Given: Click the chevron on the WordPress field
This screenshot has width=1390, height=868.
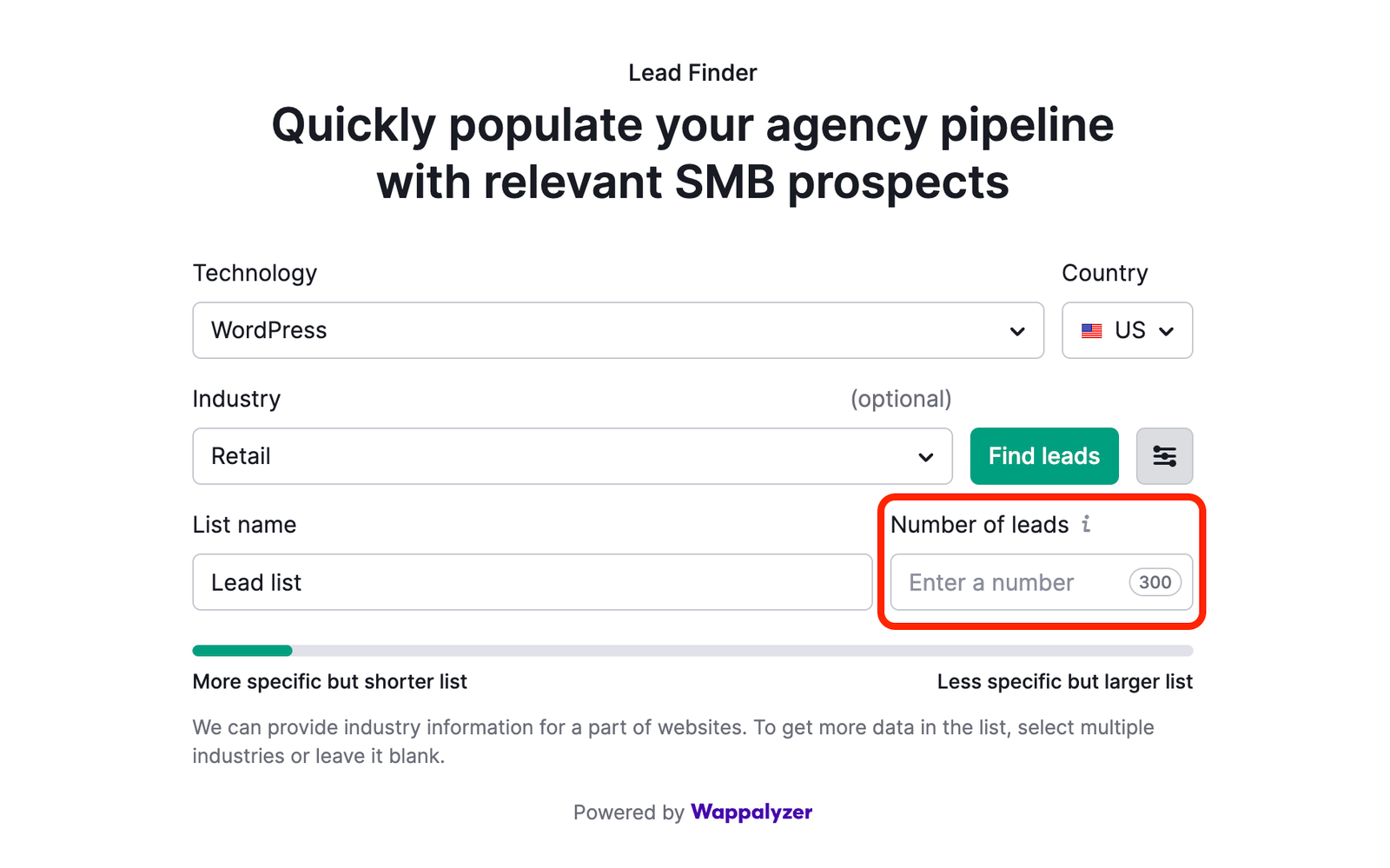Looking at the screenshot, I should coord(1016,330).
